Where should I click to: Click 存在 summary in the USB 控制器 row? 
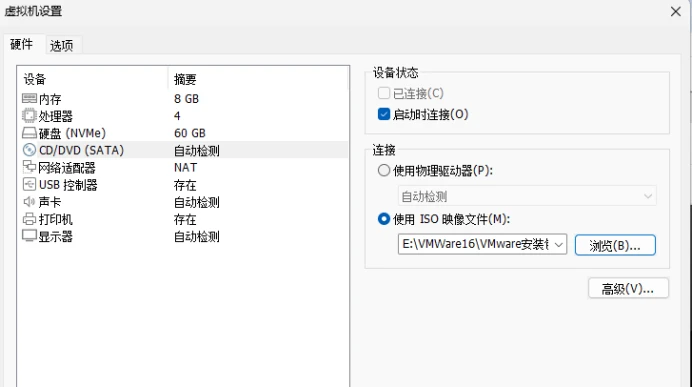tap(185, 185)
